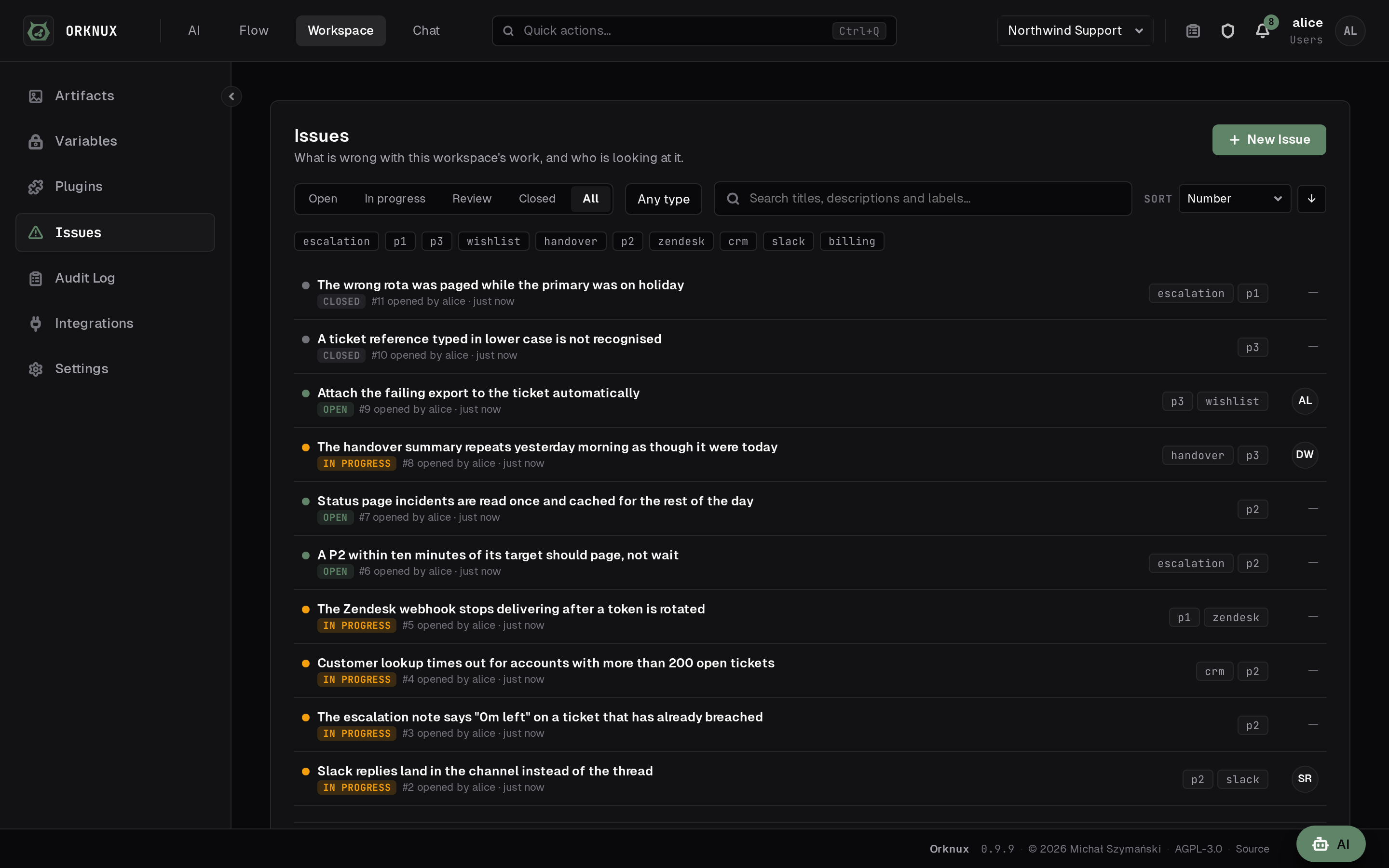Toggle the zendesk label filter chip
This screenshot has width=1389, height=868.
[x=681, y=241]
